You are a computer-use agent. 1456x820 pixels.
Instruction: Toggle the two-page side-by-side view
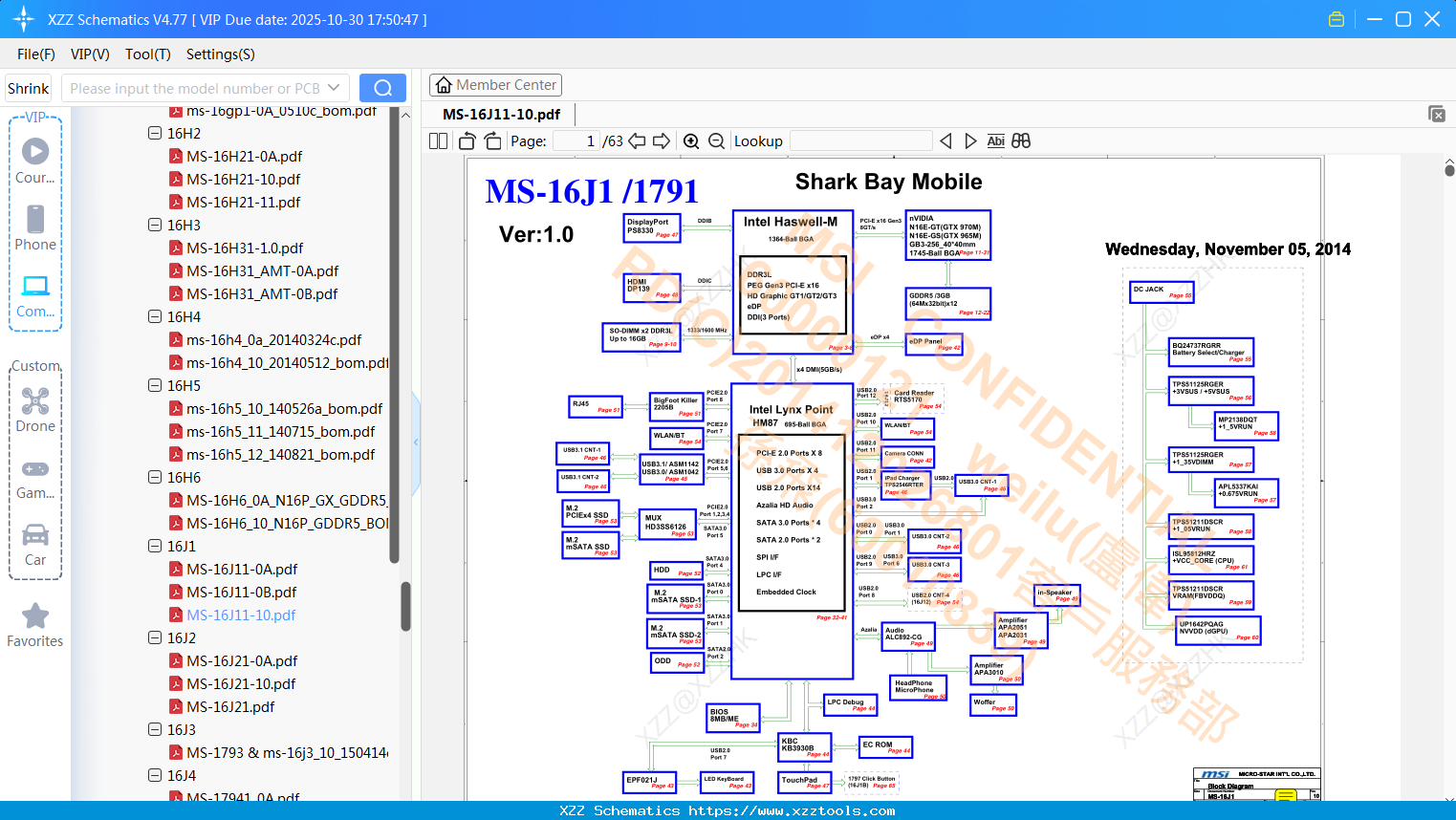(x=438, y=141)
